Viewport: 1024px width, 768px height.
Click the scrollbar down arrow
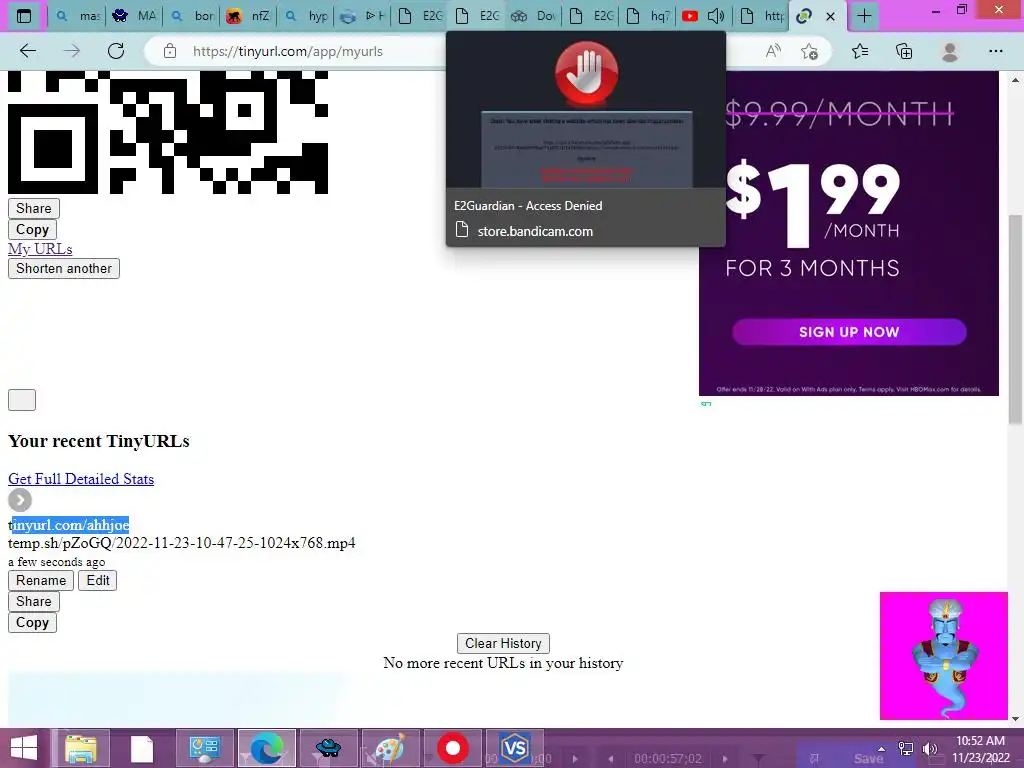point(1015,718)
